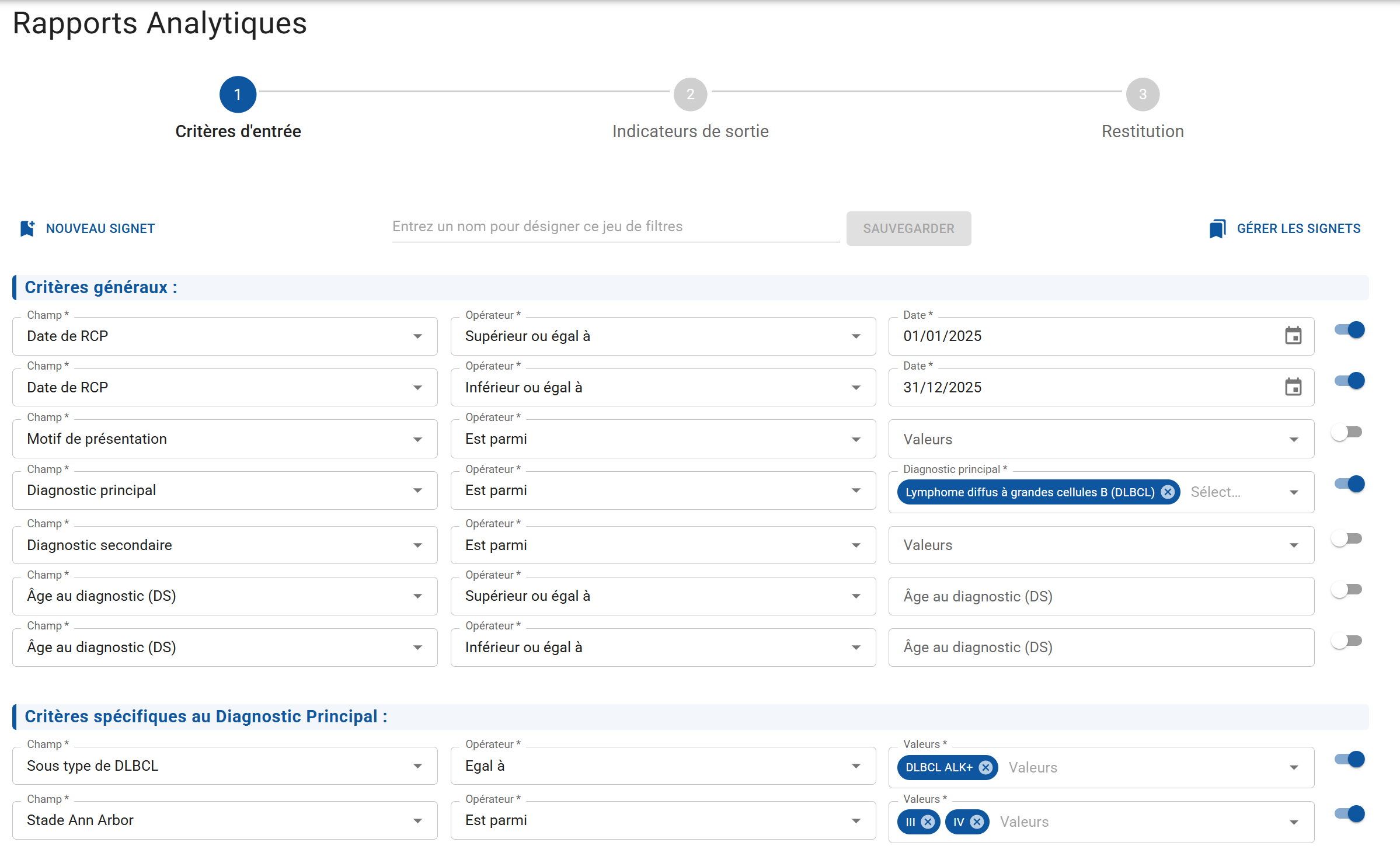This screenshot has width=1400, height=856.
Task: Click the Gérer les signets link
Action: pos(1298,228)
